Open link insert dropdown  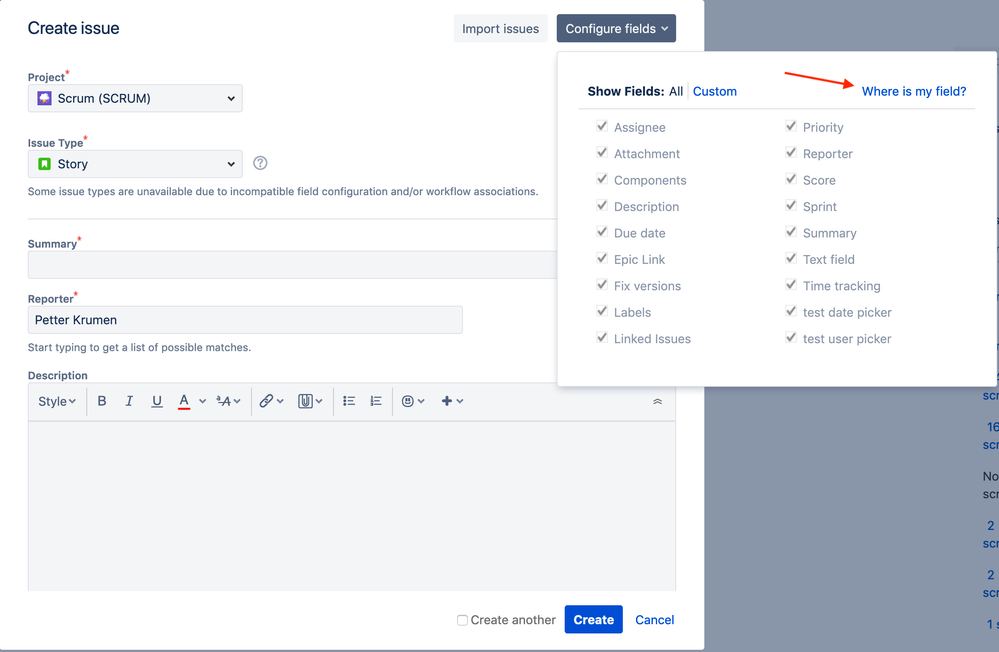pos(271,401)
